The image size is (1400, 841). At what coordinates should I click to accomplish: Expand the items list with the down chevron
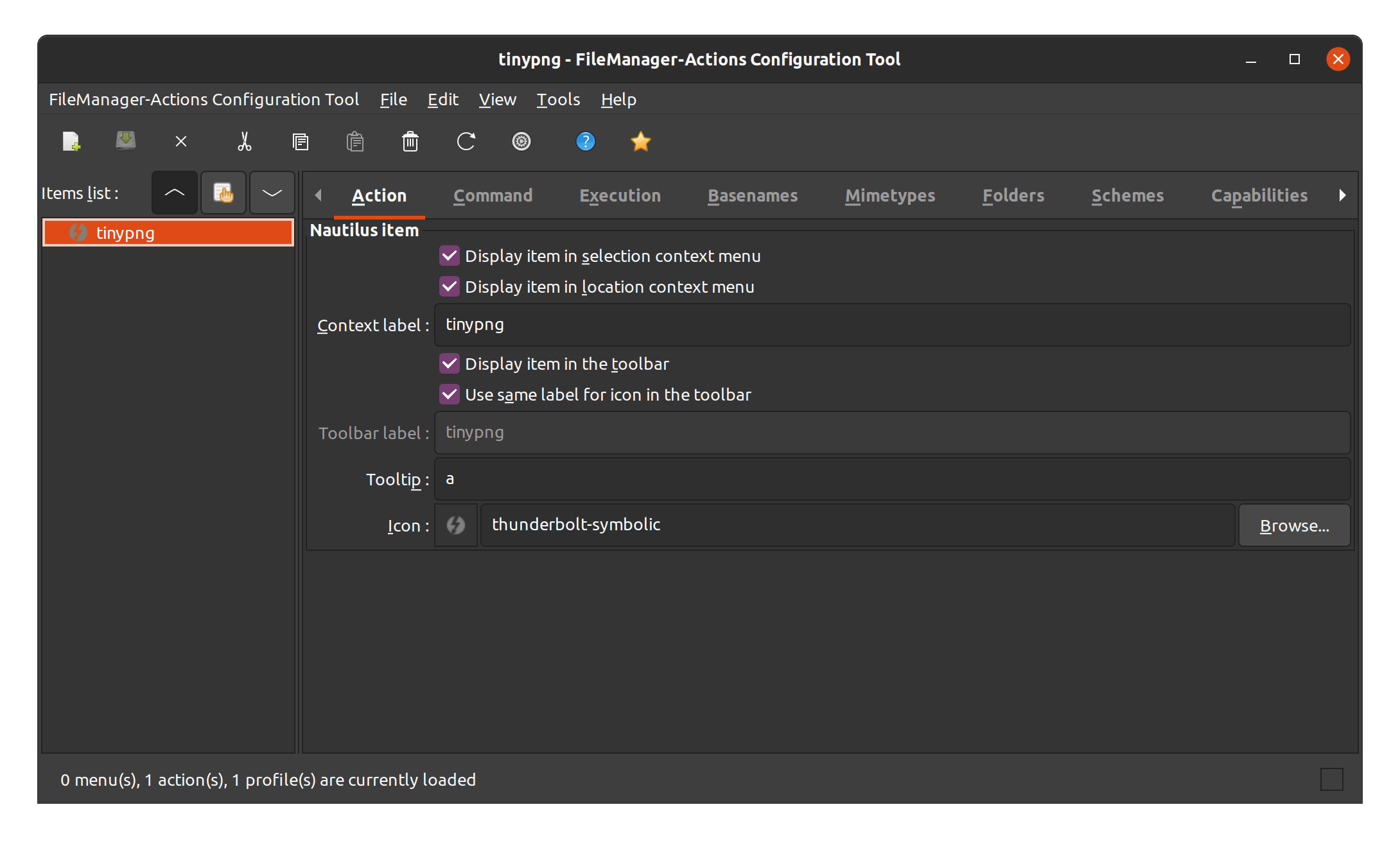click(272, 193)
